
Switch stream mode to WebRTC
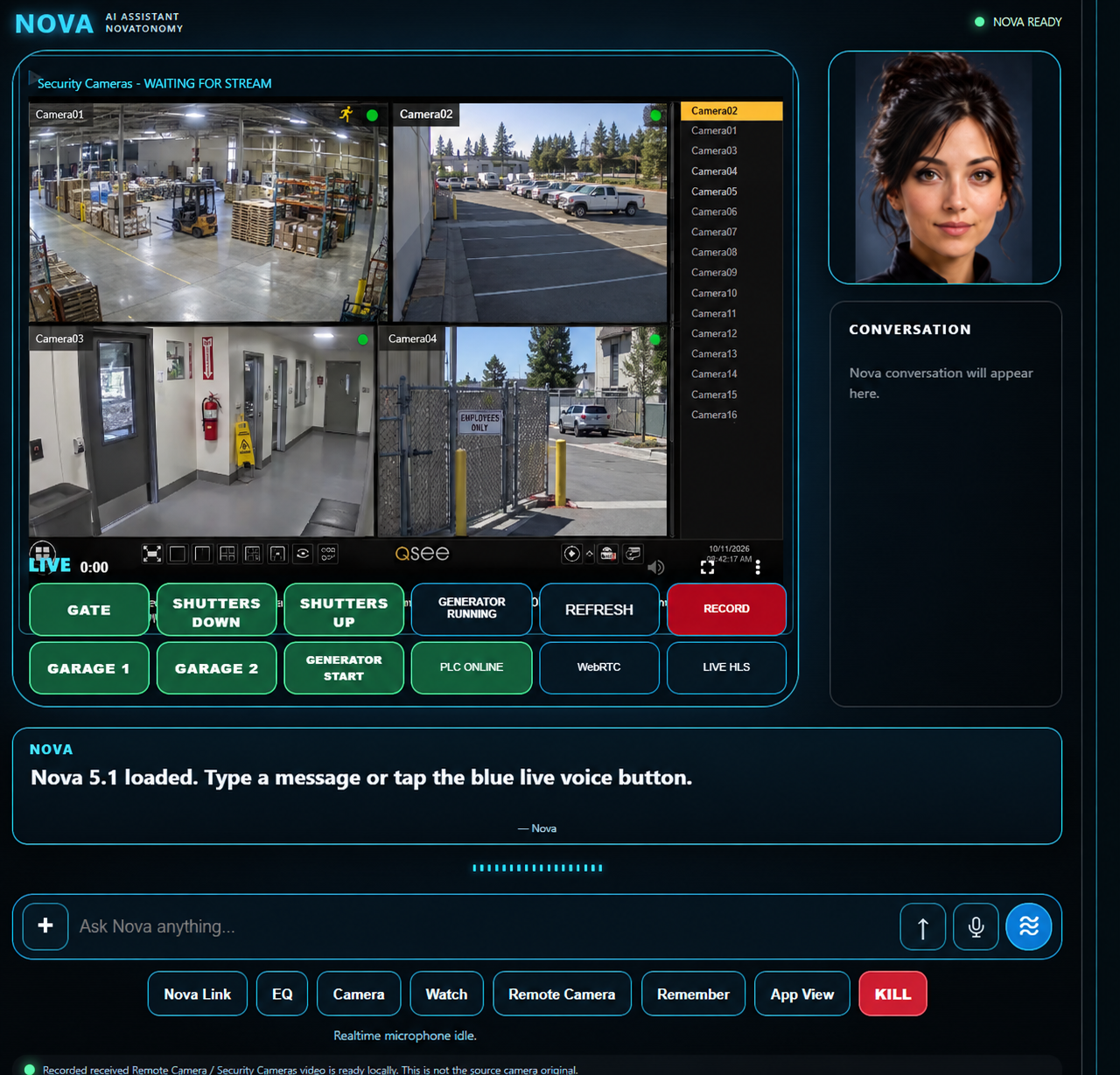(599, 667)
